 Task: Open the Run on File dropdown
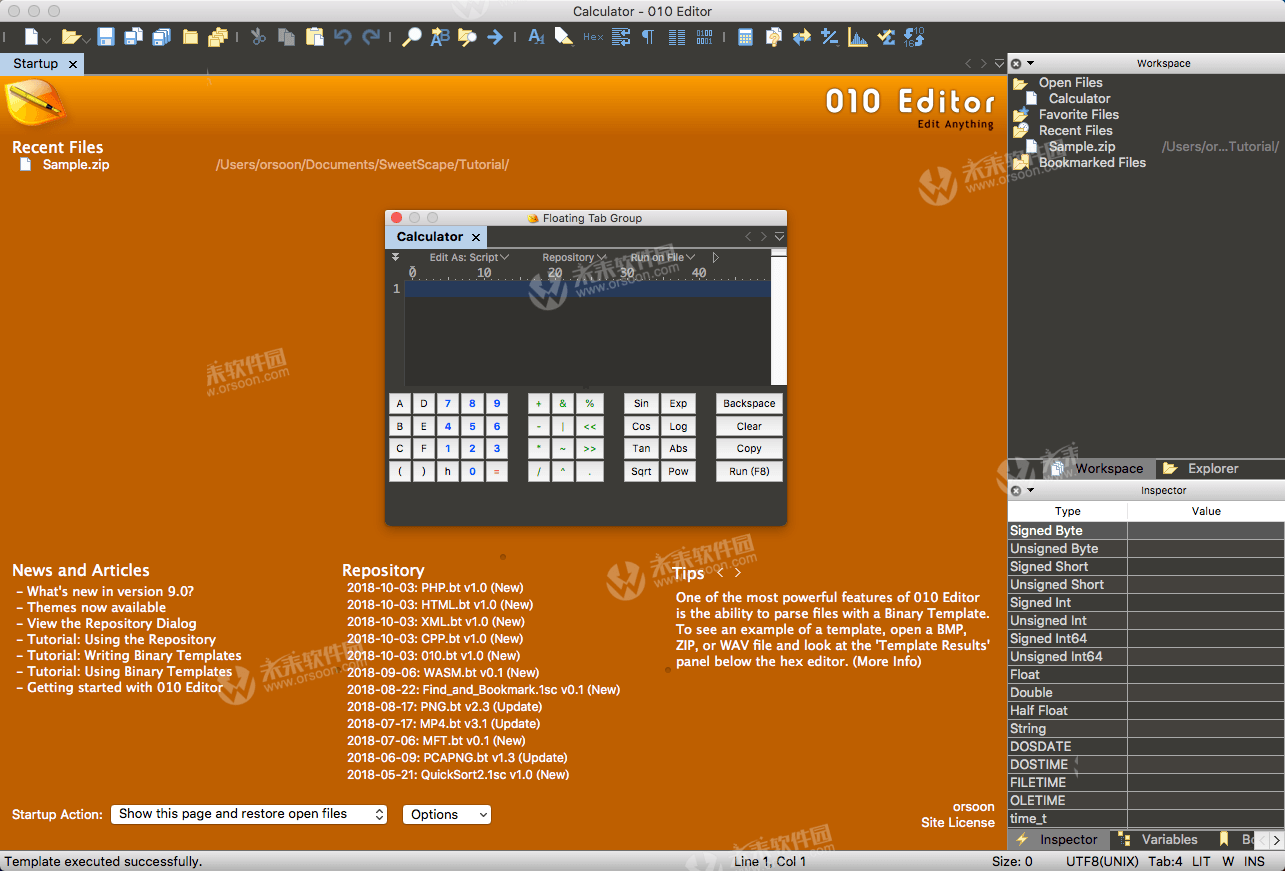coord(662,258)
